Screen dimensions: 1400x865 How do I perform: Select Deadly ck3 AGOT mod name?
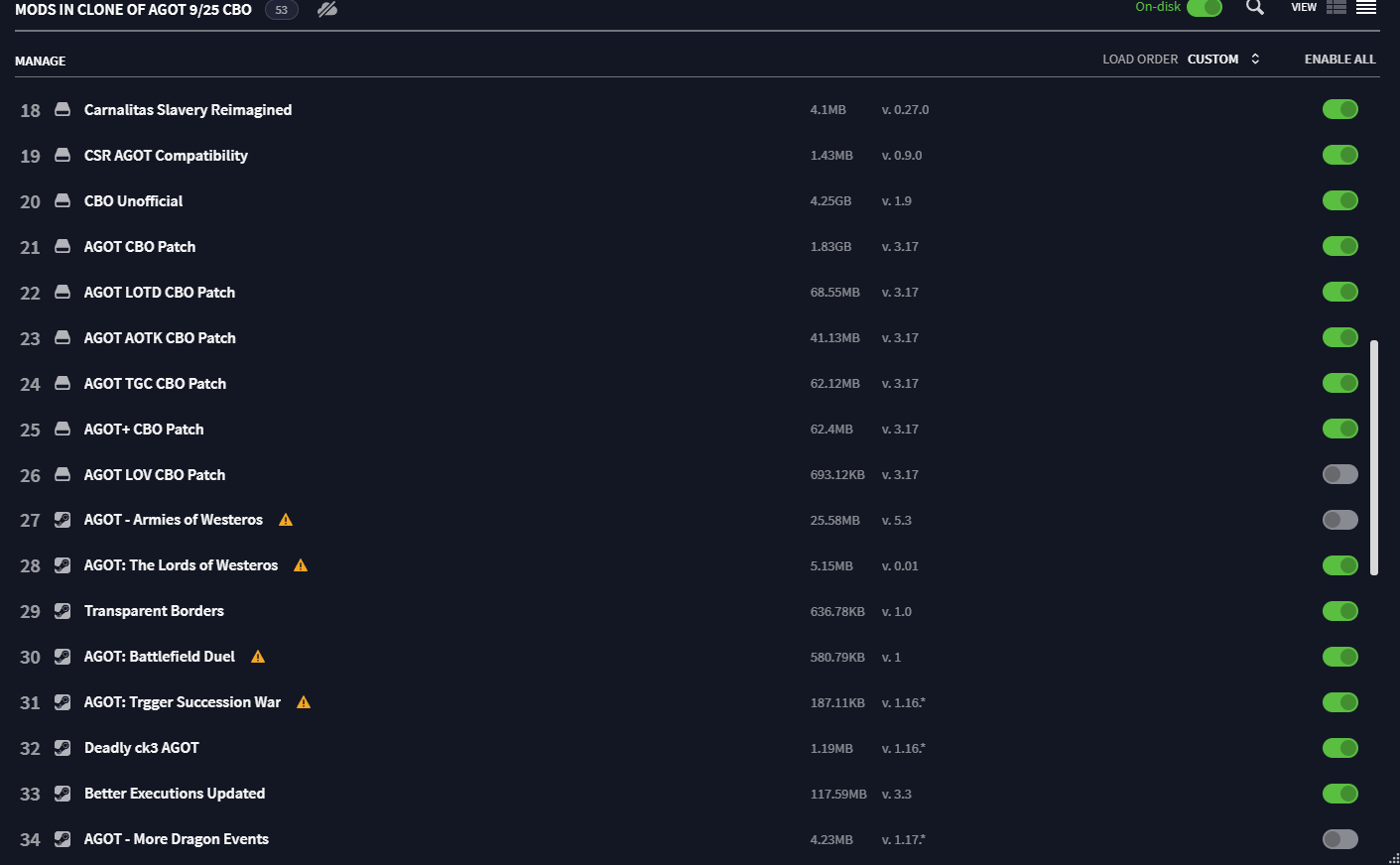tap(142, 748)
